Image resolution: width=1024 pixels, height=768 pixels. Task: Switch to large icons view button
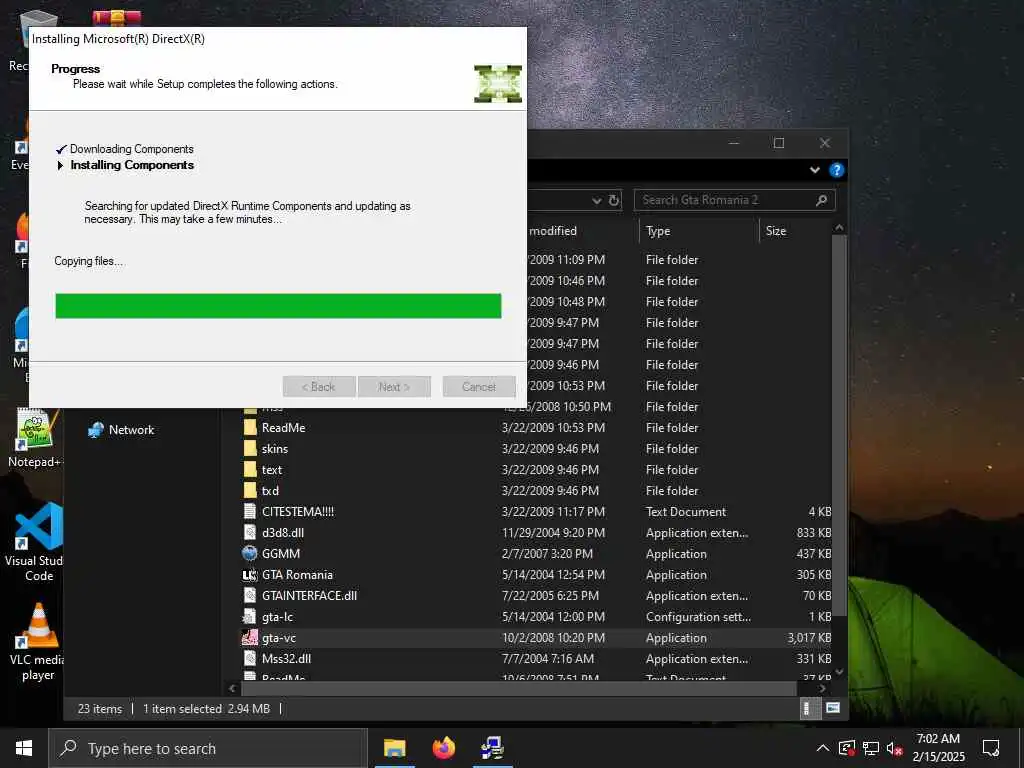coord(833,708)
